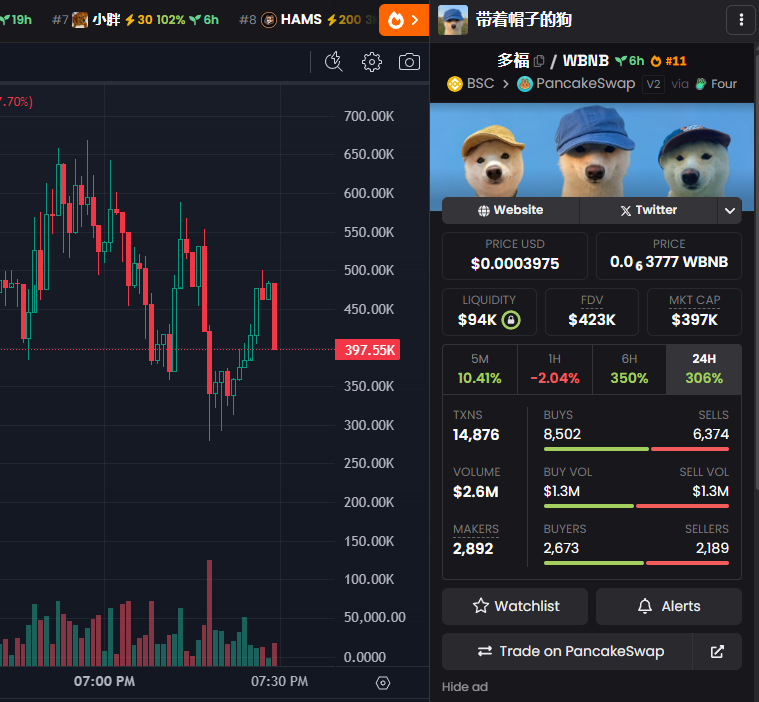Click the TXNS count 14,876
Image resolution: width=759 pixels, height=702 pixels.
[476, 435]
